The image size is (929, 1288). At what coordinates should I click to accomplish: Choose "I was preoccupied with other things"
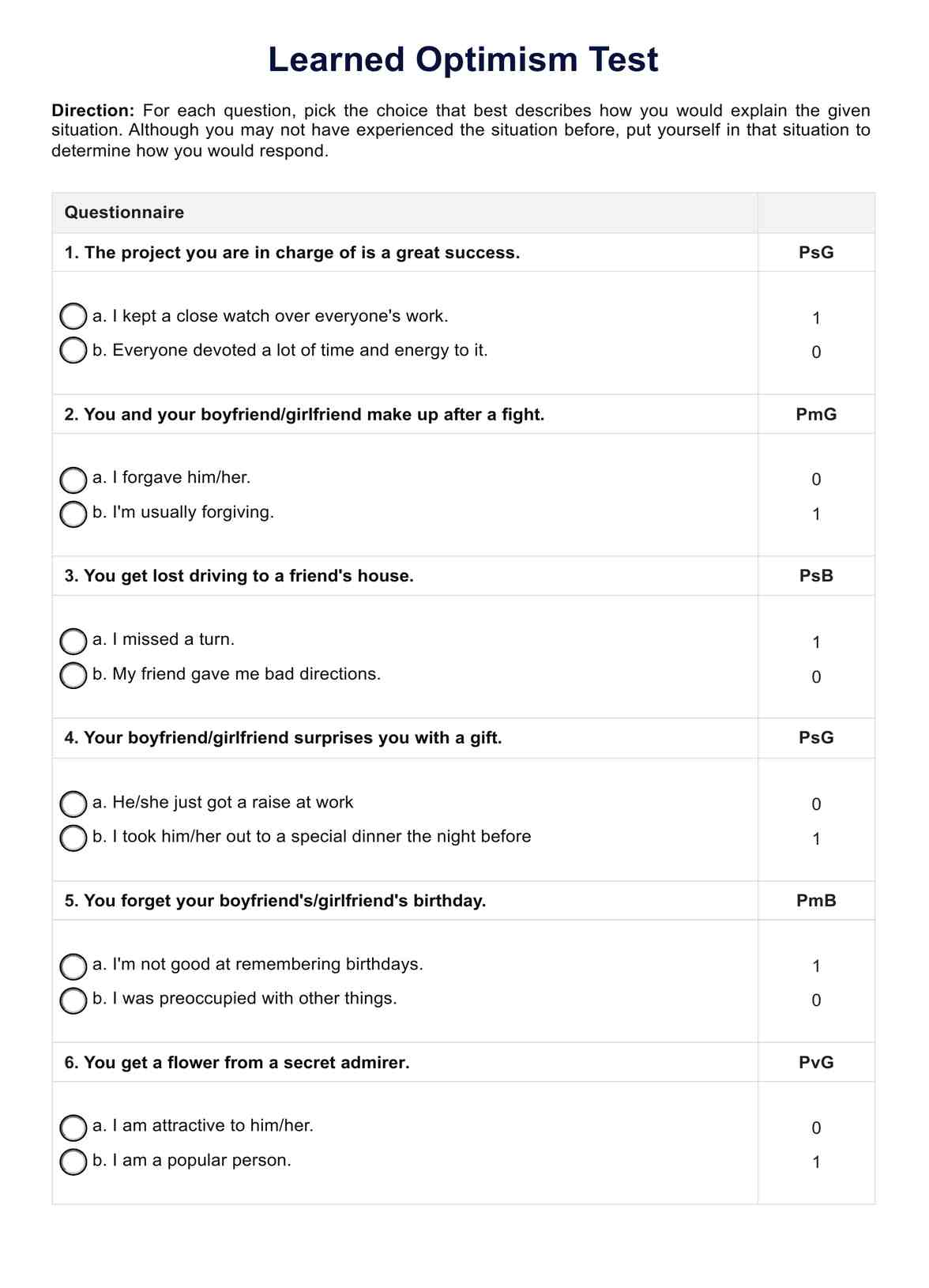point(73,1000)
